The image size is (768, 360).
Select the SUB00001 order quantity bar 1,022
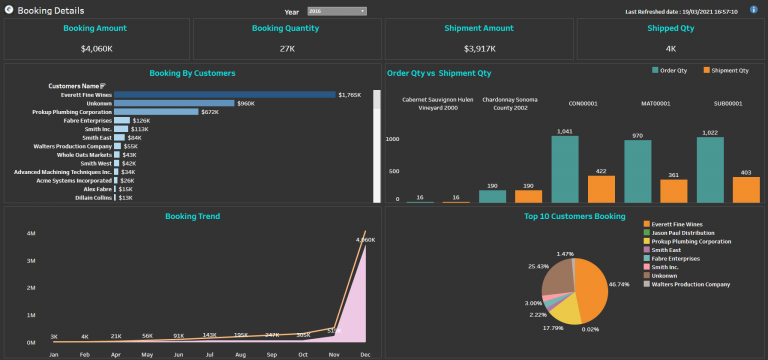pos(710,170)
